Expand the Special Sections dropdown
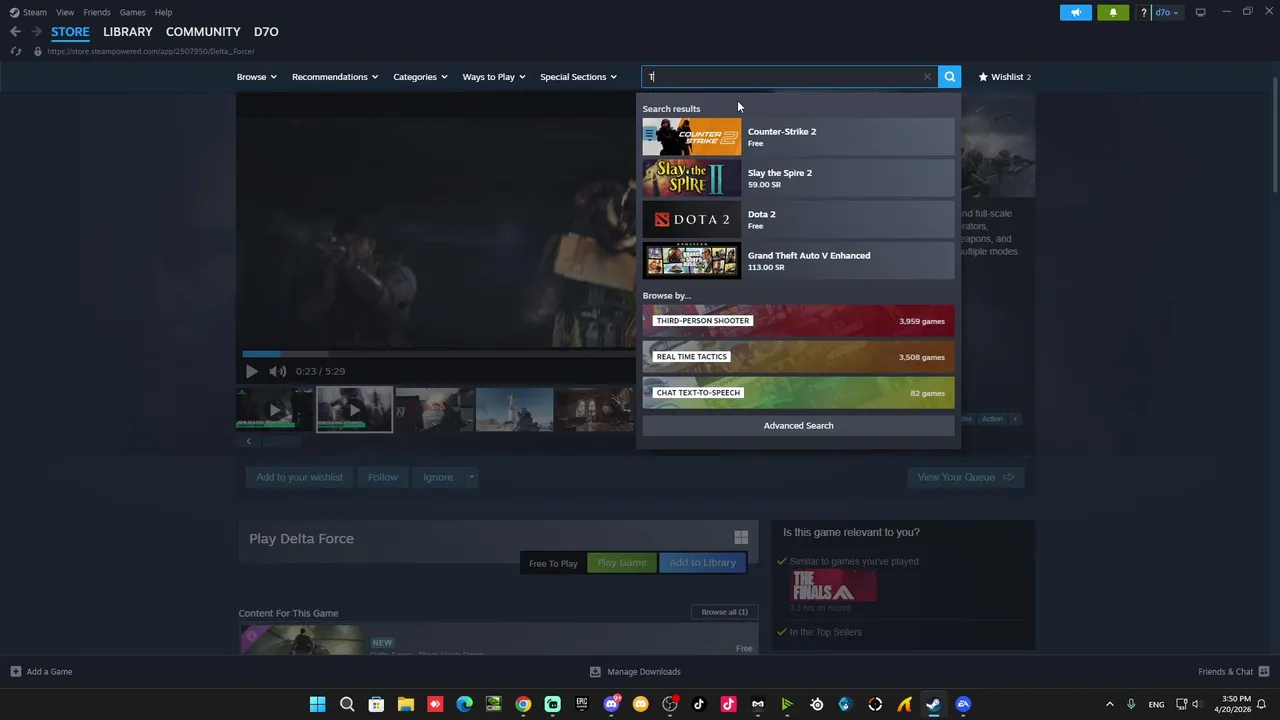This screenshot has height=720, width=1280. pos(578,77)
